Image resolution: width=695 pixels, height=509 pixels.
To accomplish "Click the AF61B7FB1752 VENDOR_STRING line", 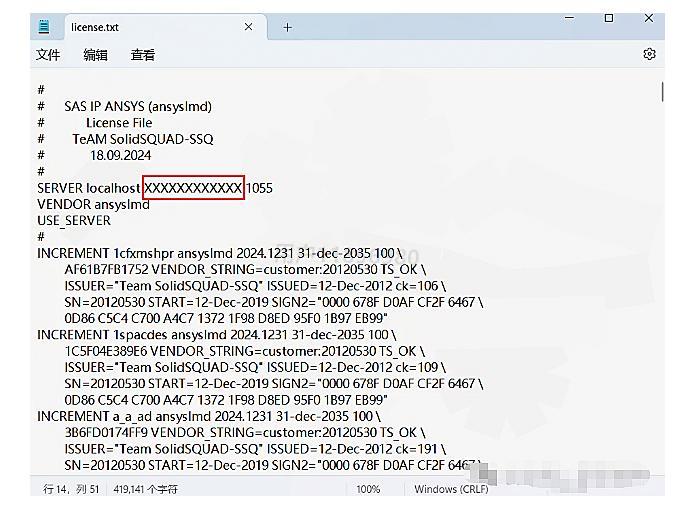I will click(245, 270).
